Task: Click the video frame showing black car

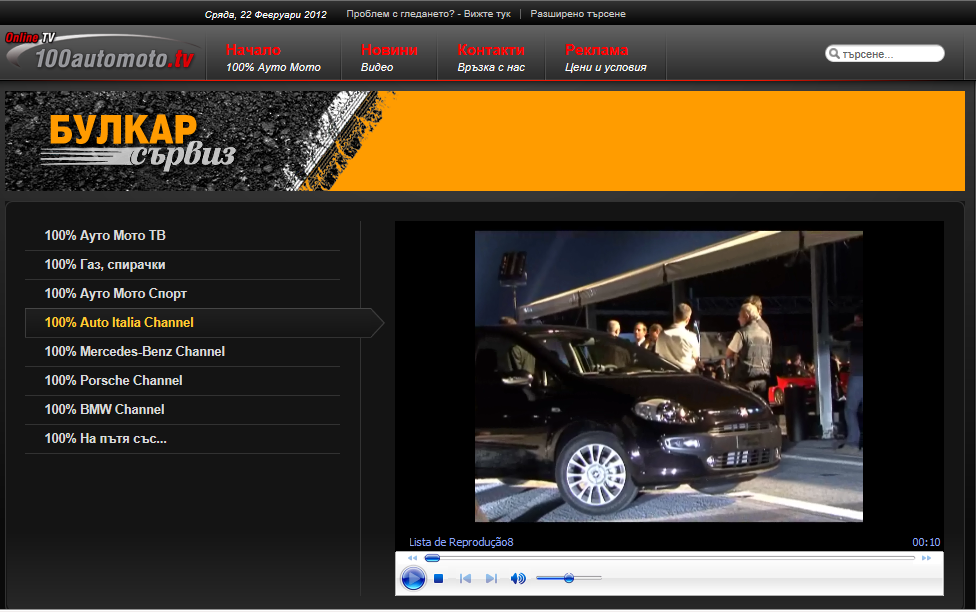Action: [669, 376]
